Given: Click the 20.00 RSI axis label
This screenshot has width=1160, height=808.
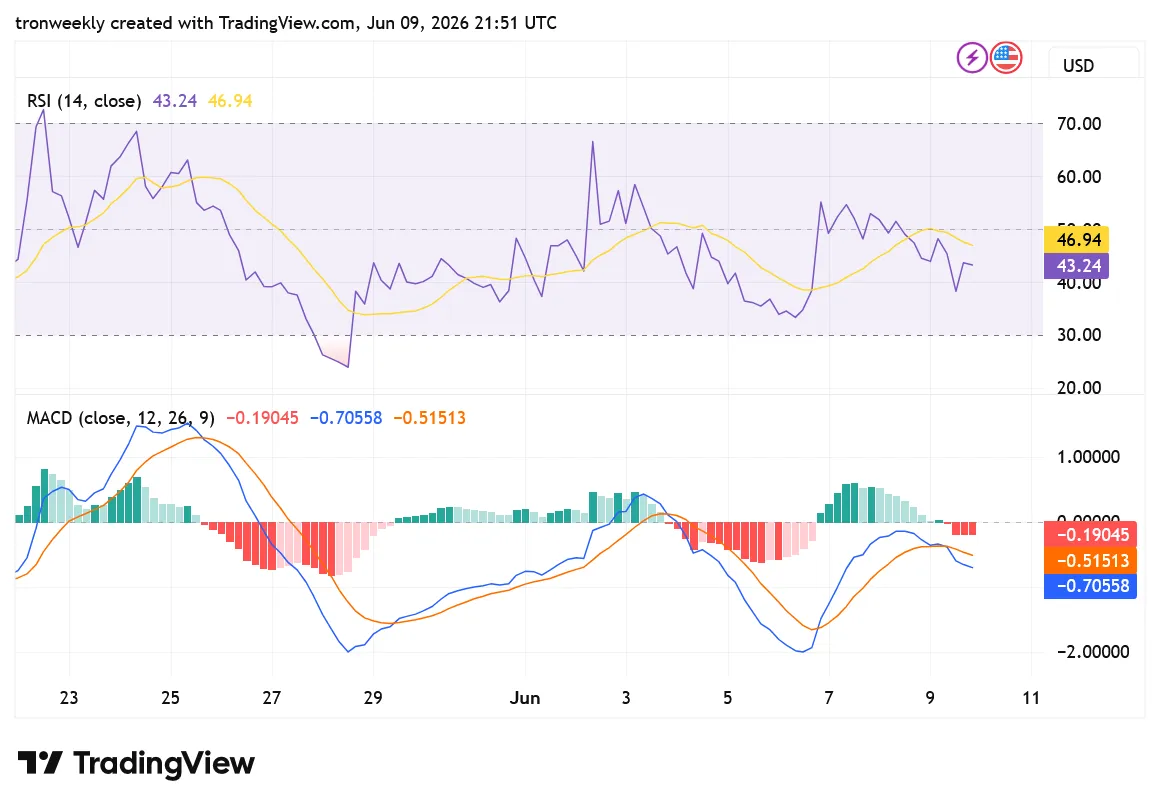Looking at the screenshot, I should pos(1079,388).
